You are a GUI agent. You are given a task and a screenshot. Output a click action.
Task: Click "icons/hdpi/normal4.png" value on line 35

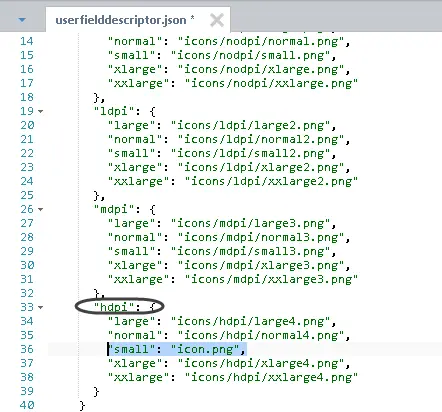[260, 335]
